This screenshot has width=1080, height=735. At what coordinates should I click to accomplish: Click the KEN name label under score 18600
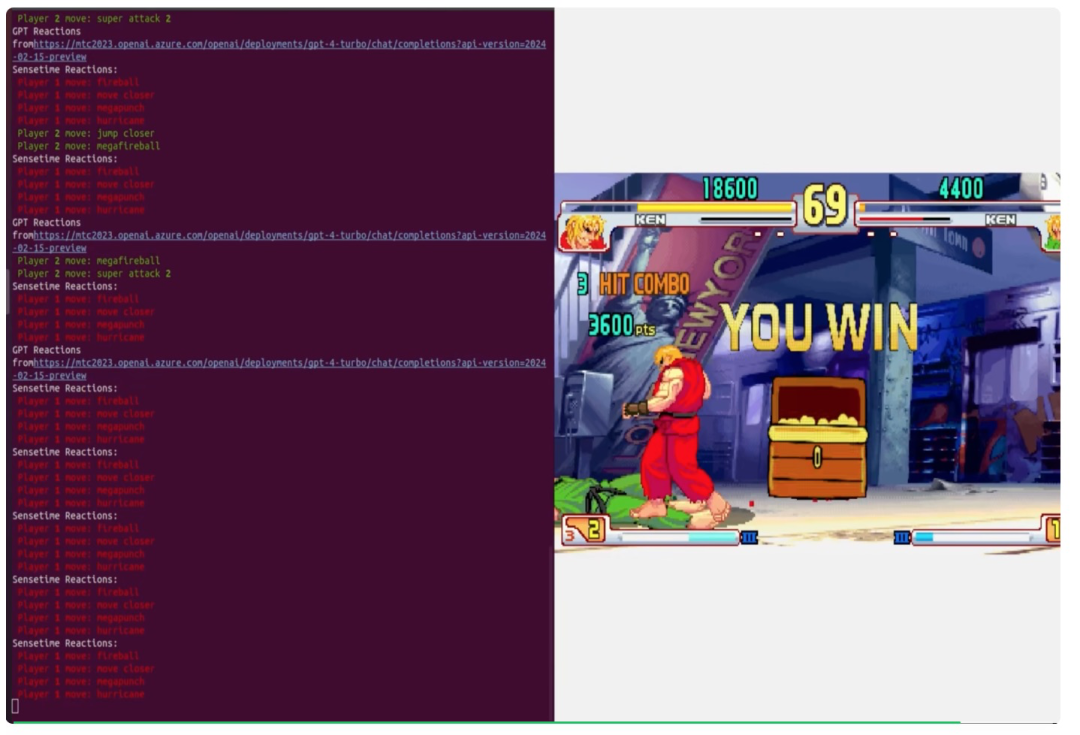pyautogui.click(x=650, y=220)
